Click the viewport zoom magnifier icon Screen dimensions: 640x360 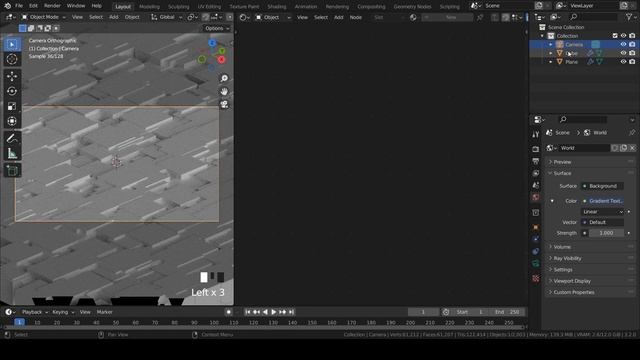[224, 78]
